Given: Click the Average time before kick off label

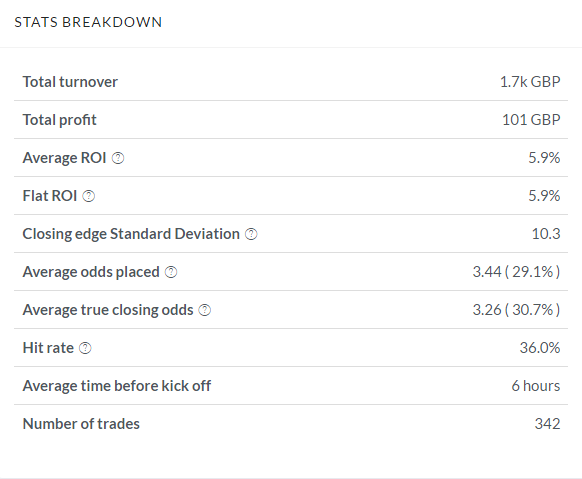Looking at the screenshot, I should (x=117, y=386).
